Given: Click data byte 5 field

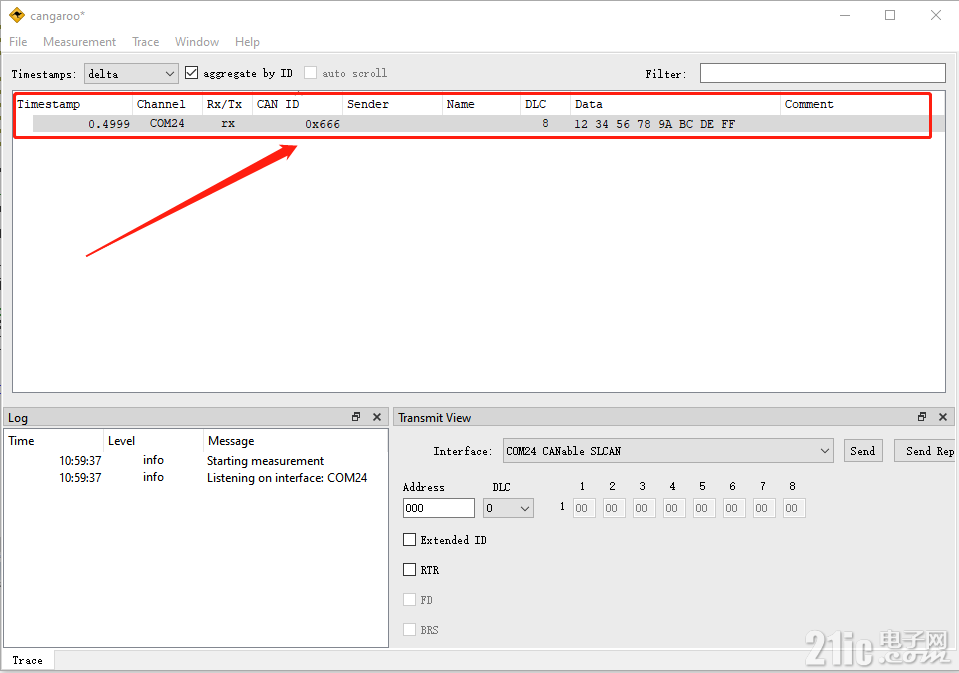Looking at the screenshot, I should [704, 508].
